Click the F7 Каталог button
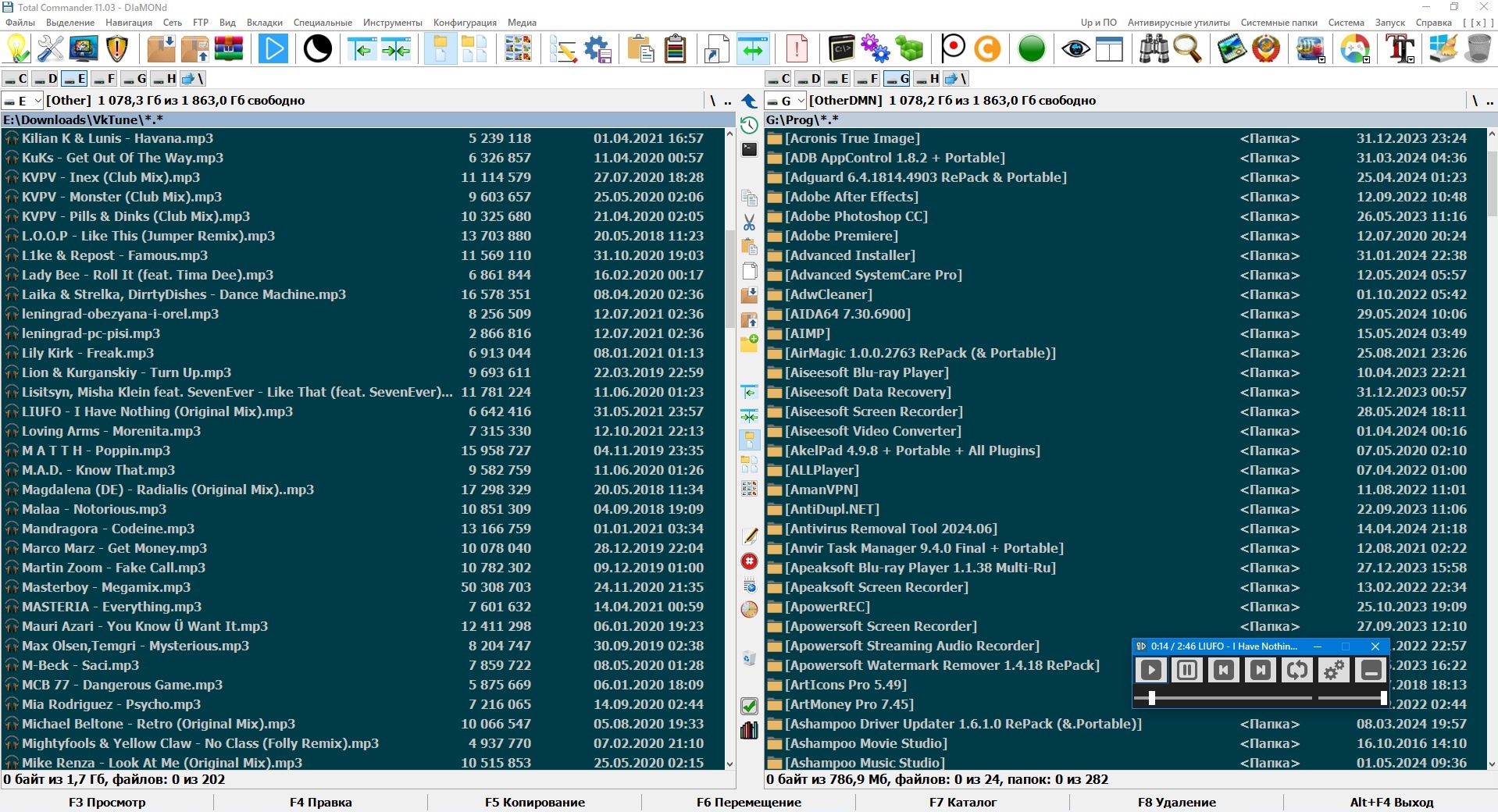 962,802
